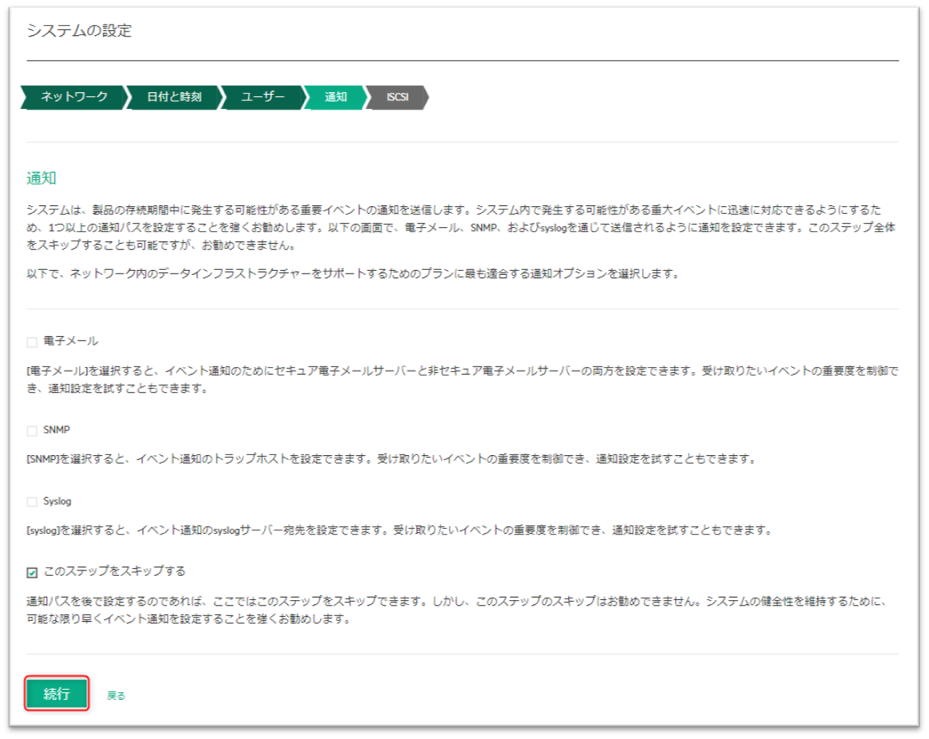Click the システムの設定 page title

tap(79, 31)
